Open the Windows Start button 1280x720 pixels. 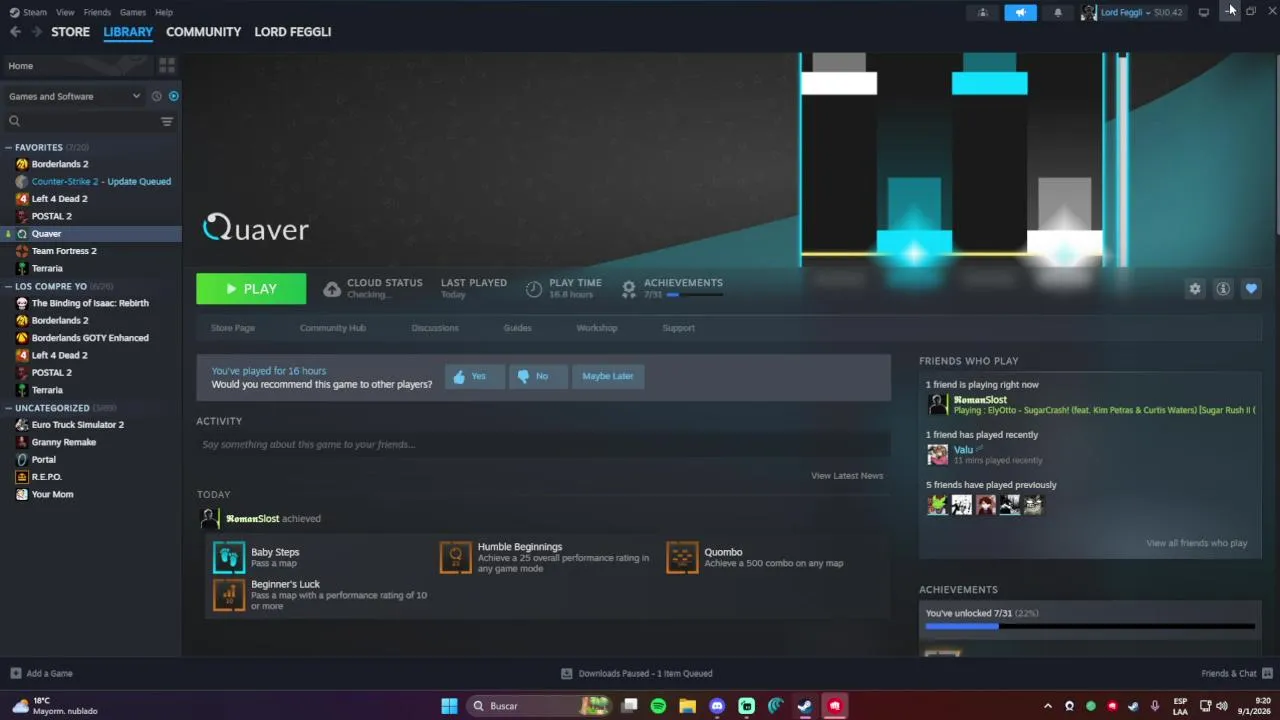(450, 706)
